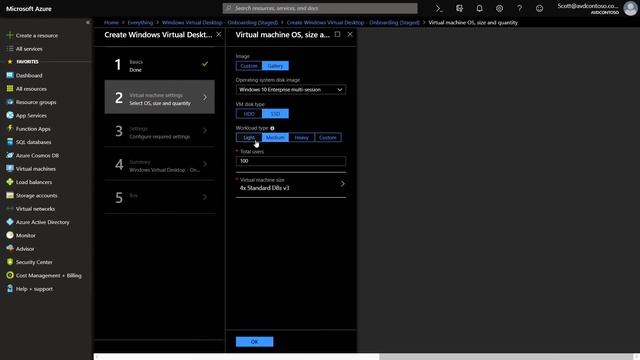Click the Search resources search box

(320, 8)
